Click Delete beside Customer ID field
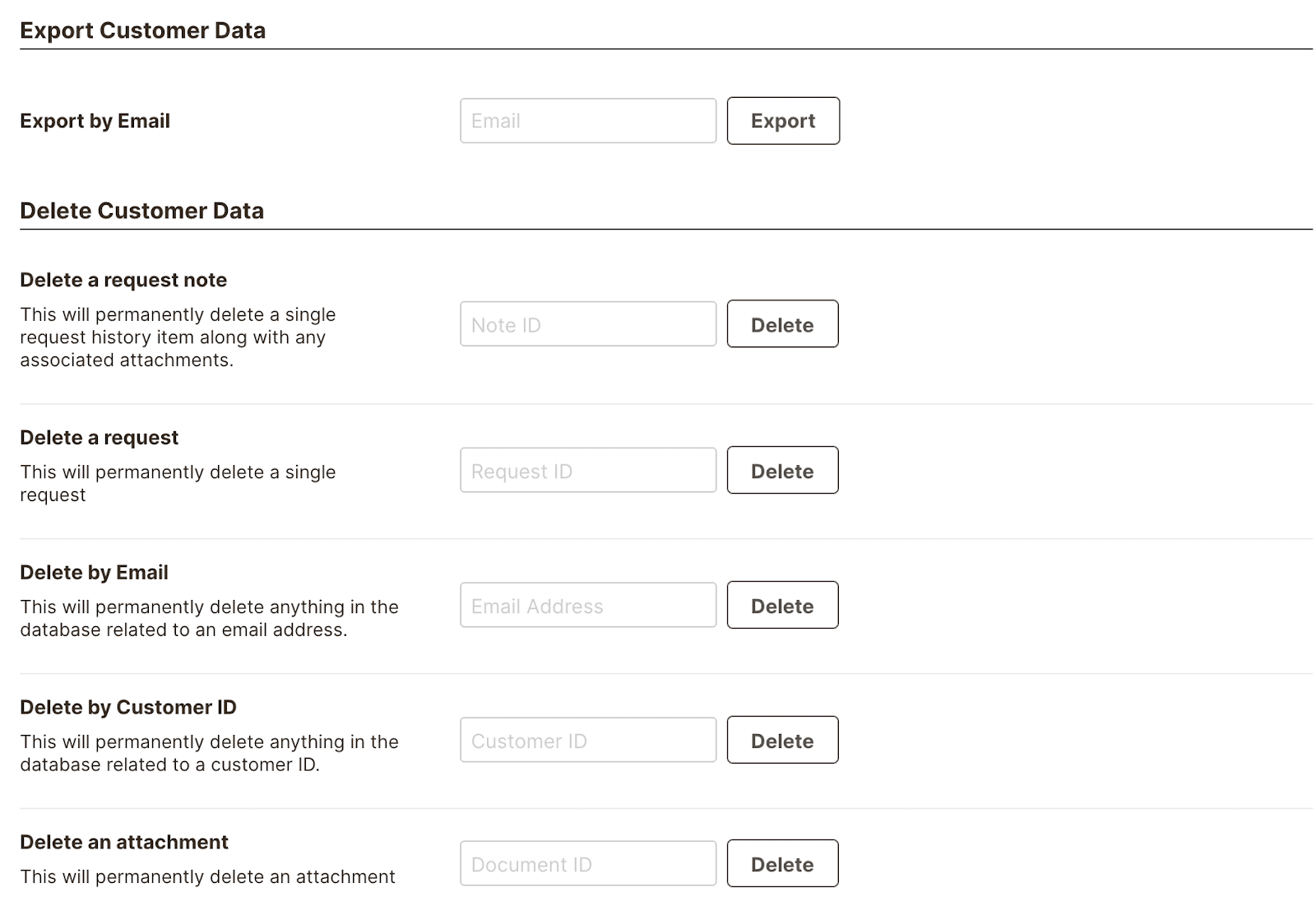The width and height of the screenshot is (1316, 920). 783,741
